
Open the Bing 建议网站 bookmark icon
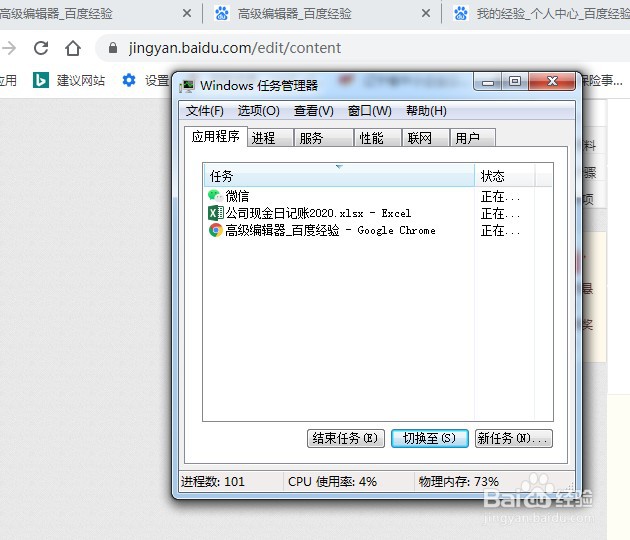click(x=41, y=80)
